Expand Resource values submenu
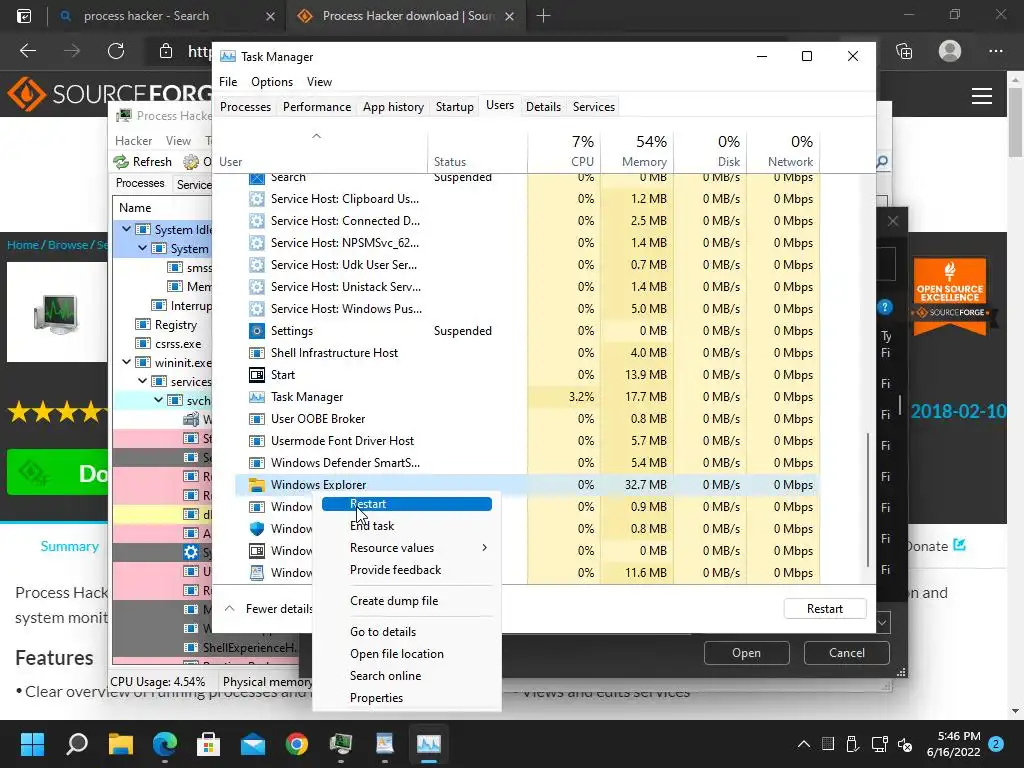1024x768 pixels. (x=485, y=547)
